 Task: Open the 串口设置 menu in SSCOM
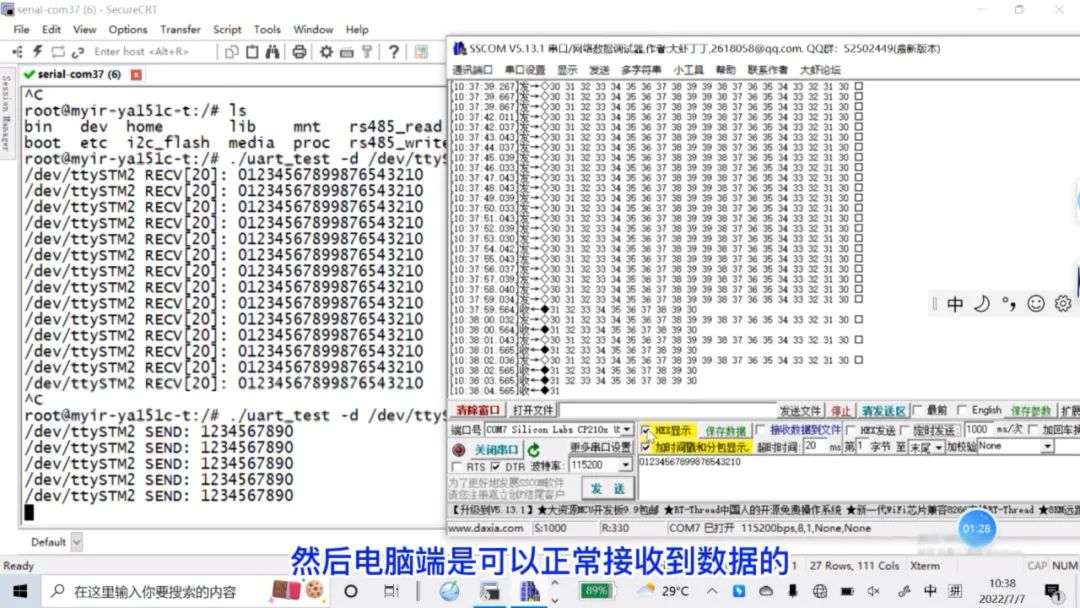point(524,69)
